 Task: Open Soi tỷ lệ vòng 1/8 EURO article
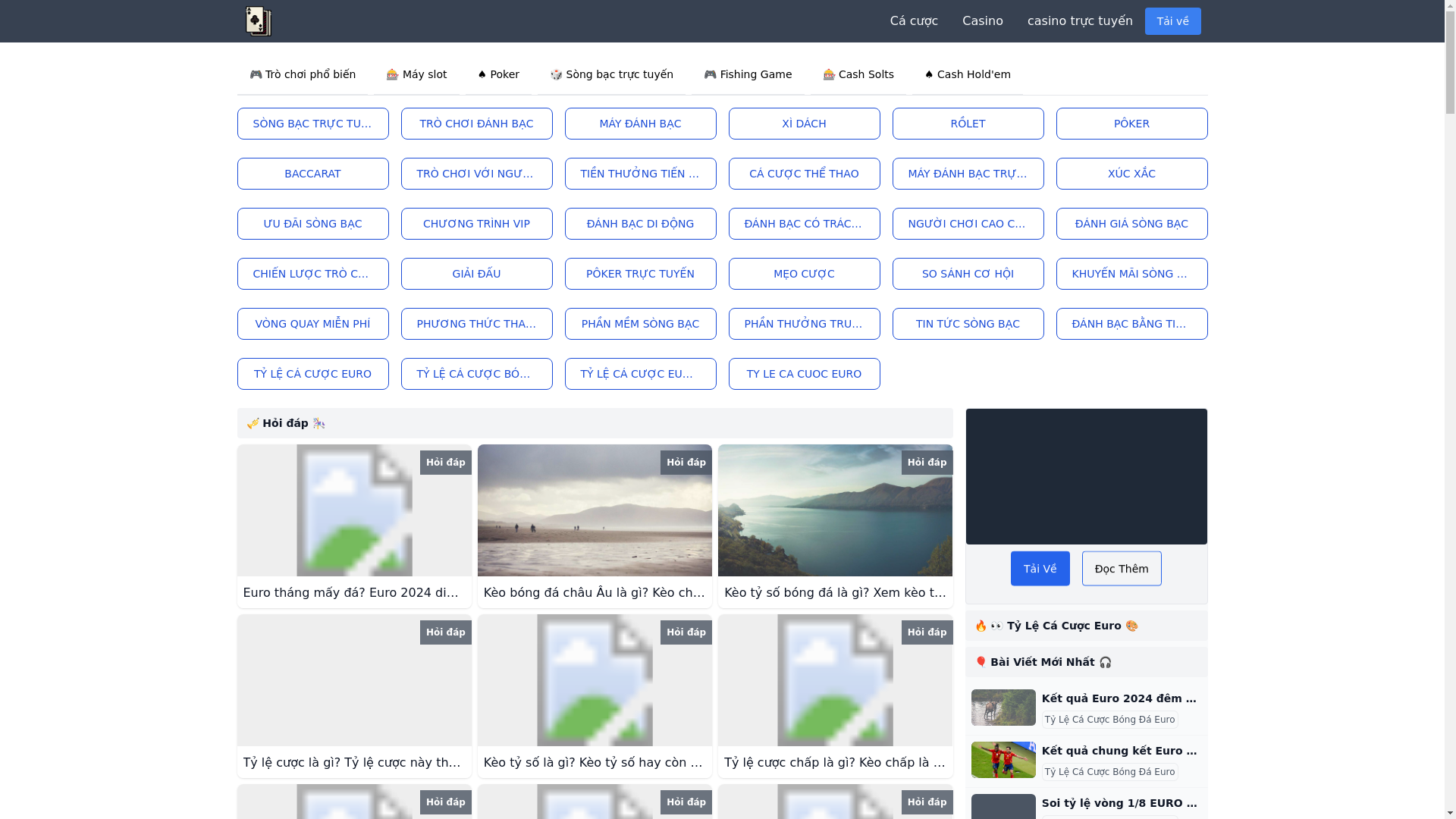1119,803
